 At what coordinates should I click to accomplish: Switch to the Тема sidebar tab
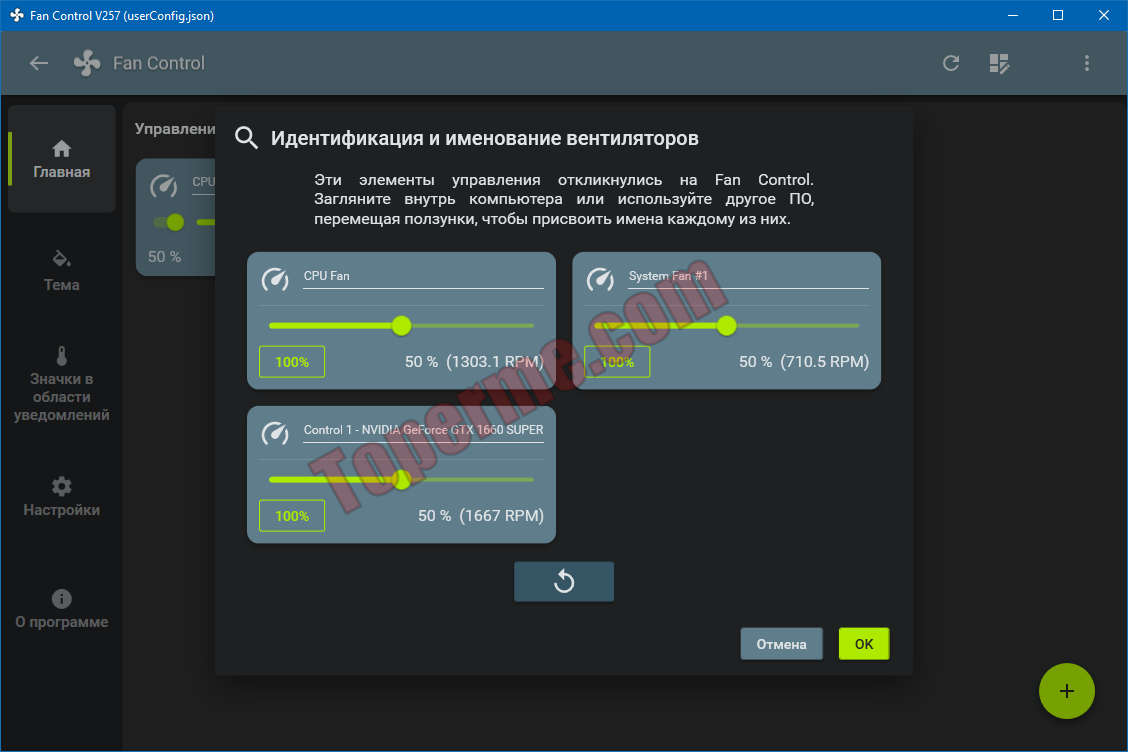point(62,271)
